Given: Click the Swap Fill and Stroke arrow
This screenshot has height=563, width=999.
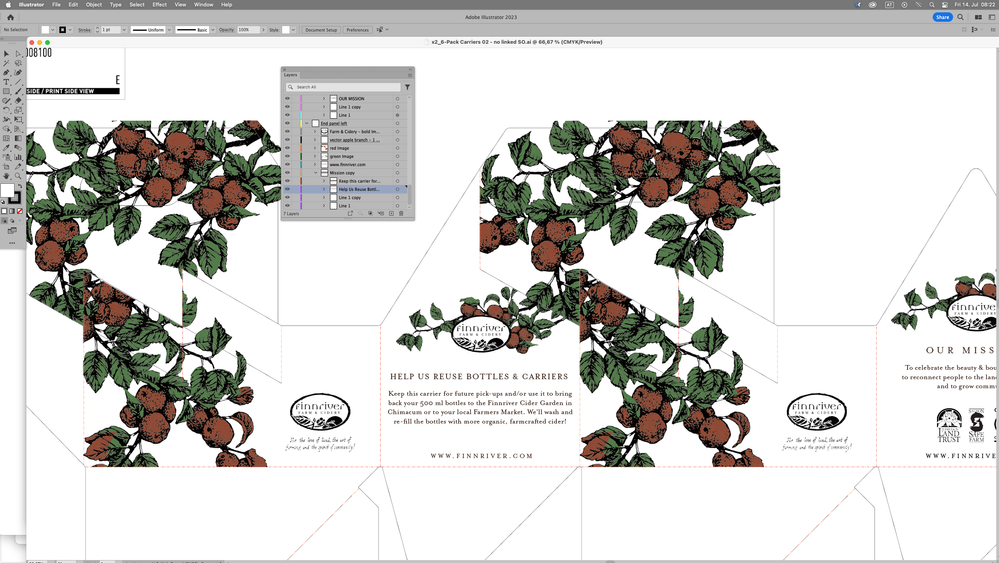Looking at the screenshot, I should pos(20,185).
